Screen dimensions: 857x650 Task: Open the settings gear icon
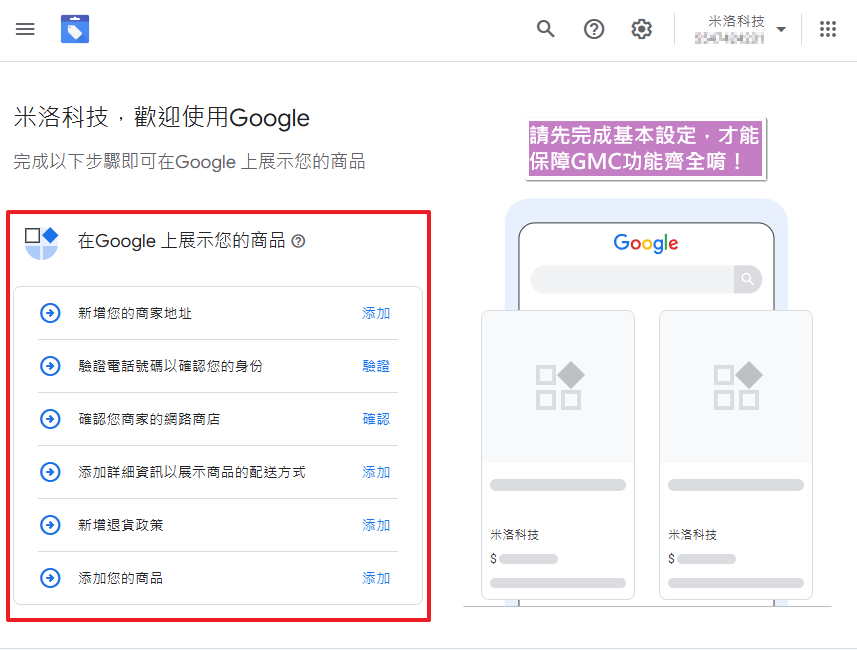642,29
